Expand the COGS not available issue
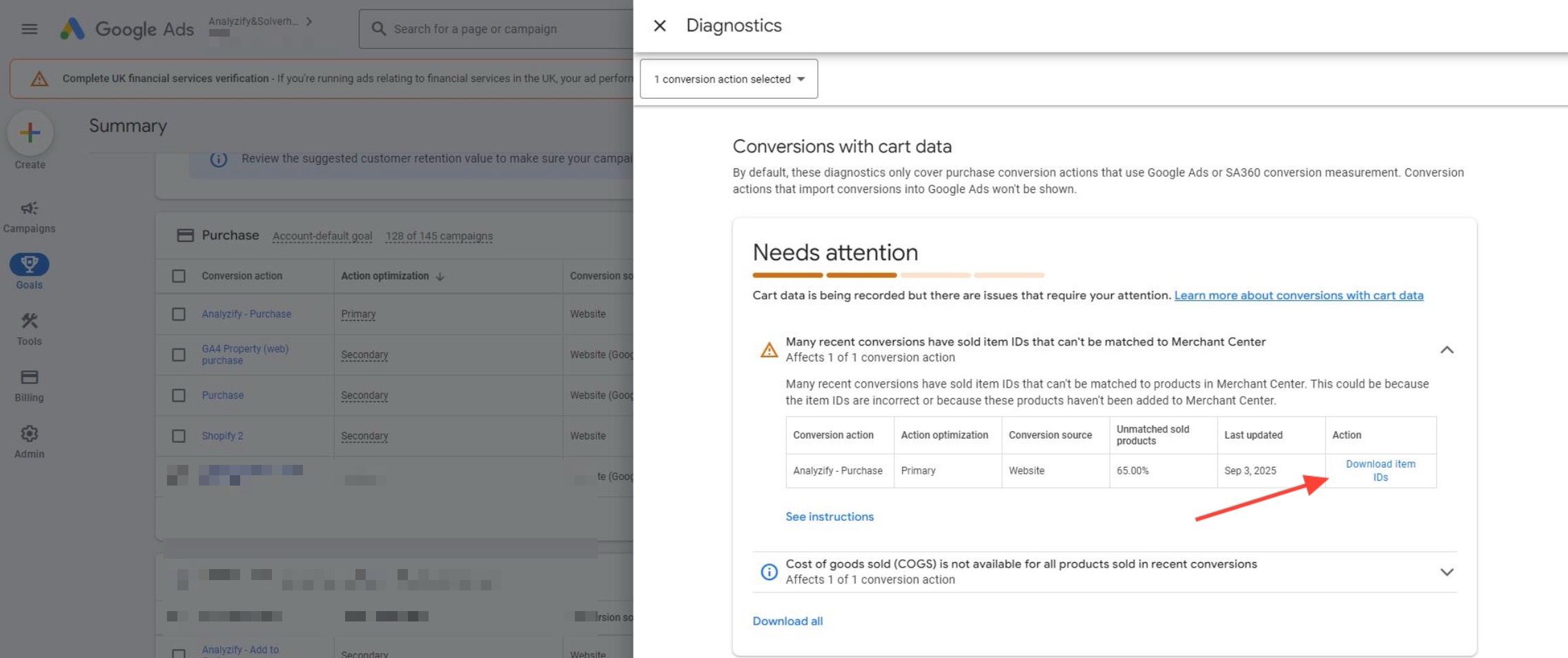The width and height of the screenshot is (1568, 658). point(1447,572)
